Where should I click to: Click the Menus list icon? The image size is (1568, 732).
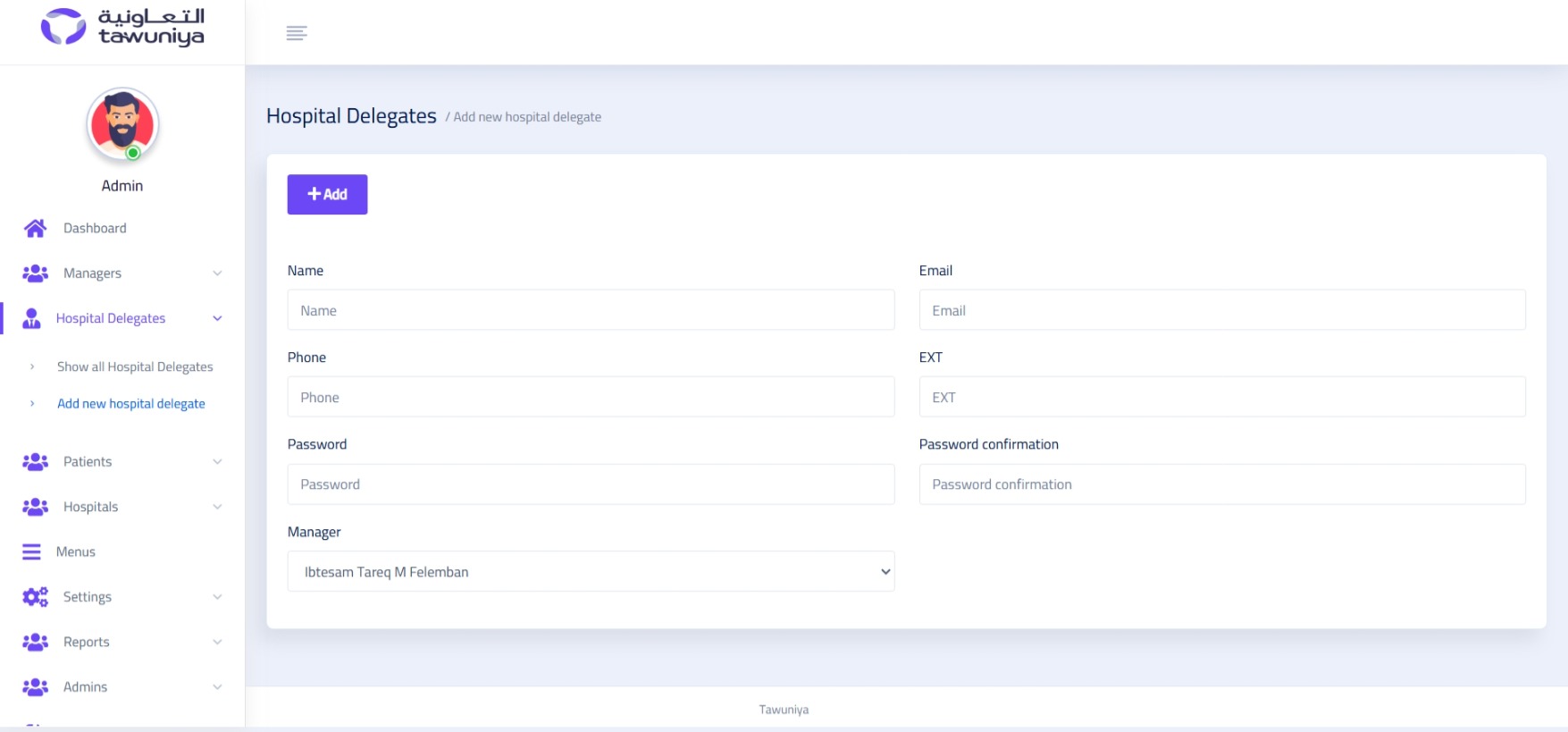coord(31,552)
